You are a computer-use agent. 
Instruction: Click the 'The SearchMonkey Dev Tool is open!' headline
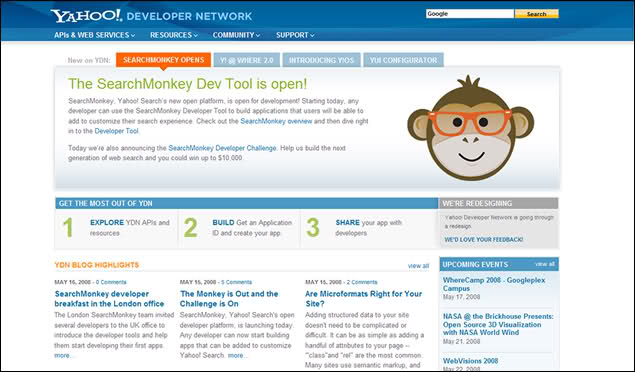188,84
